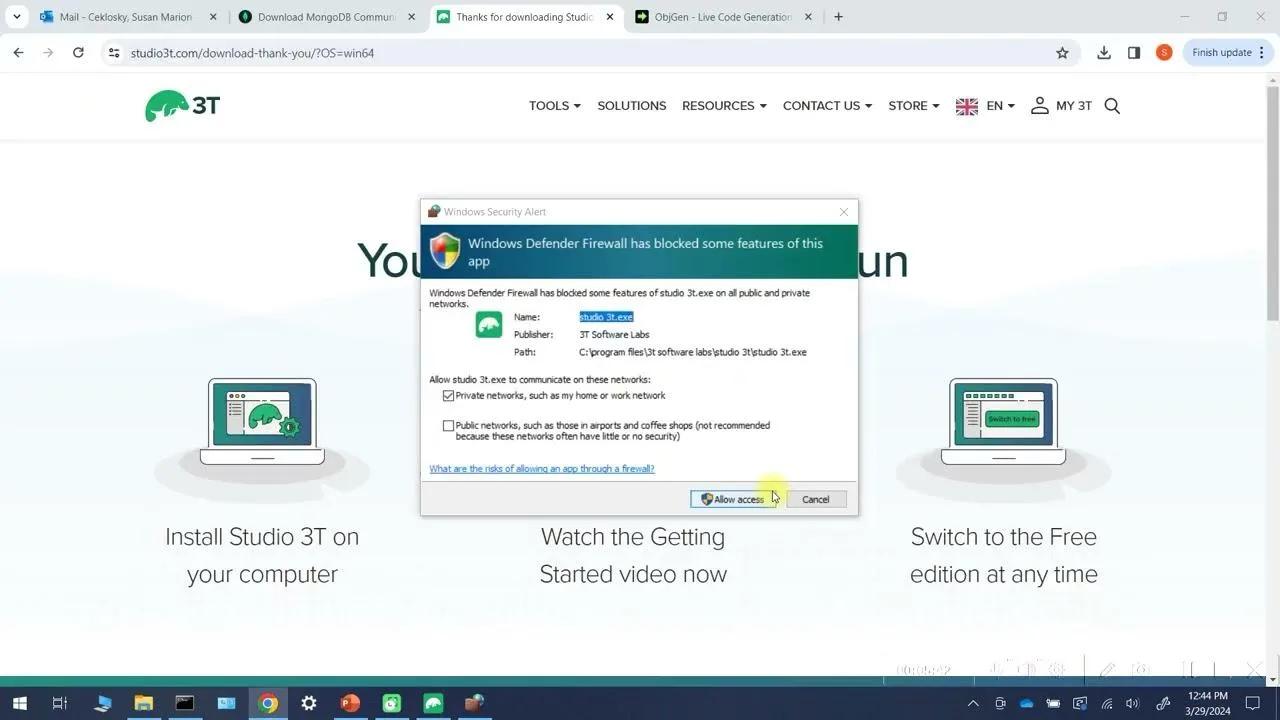Screen dimensions: 1280x720
Task: Open the Chrome profile avatar
Action: pyautogui.click(x=1164, y=53)
